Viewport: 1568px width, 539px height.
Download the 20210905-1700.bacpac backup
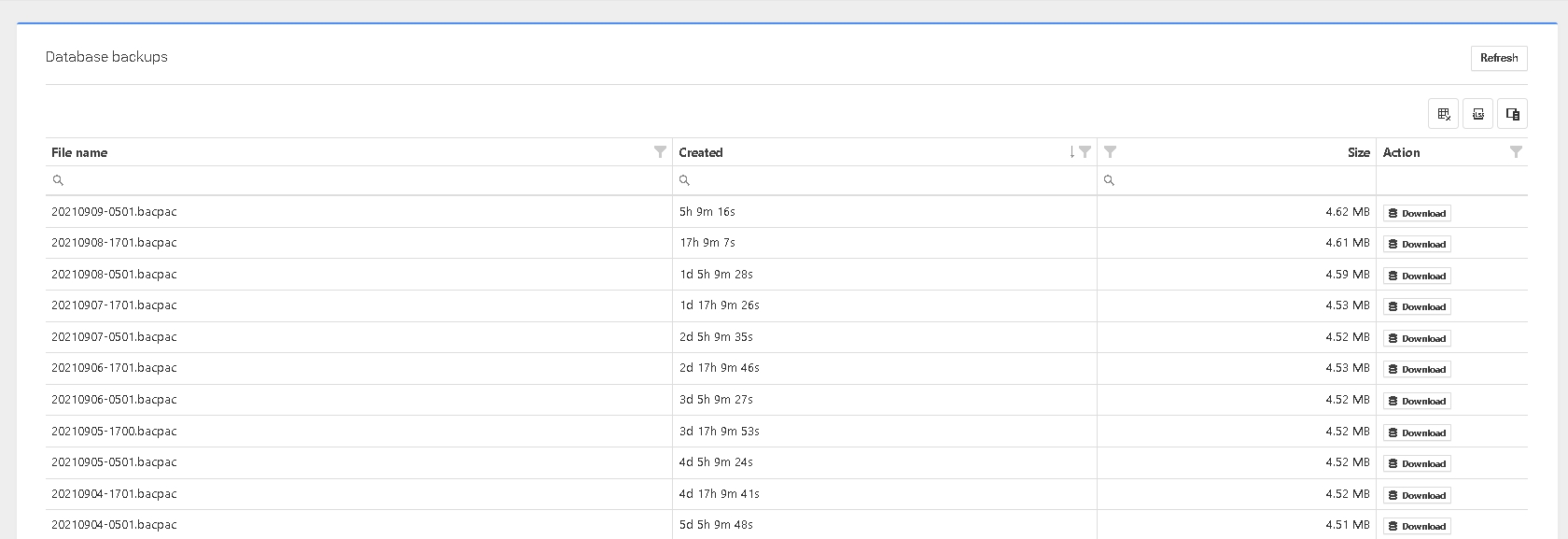[x=1417, y=433]
